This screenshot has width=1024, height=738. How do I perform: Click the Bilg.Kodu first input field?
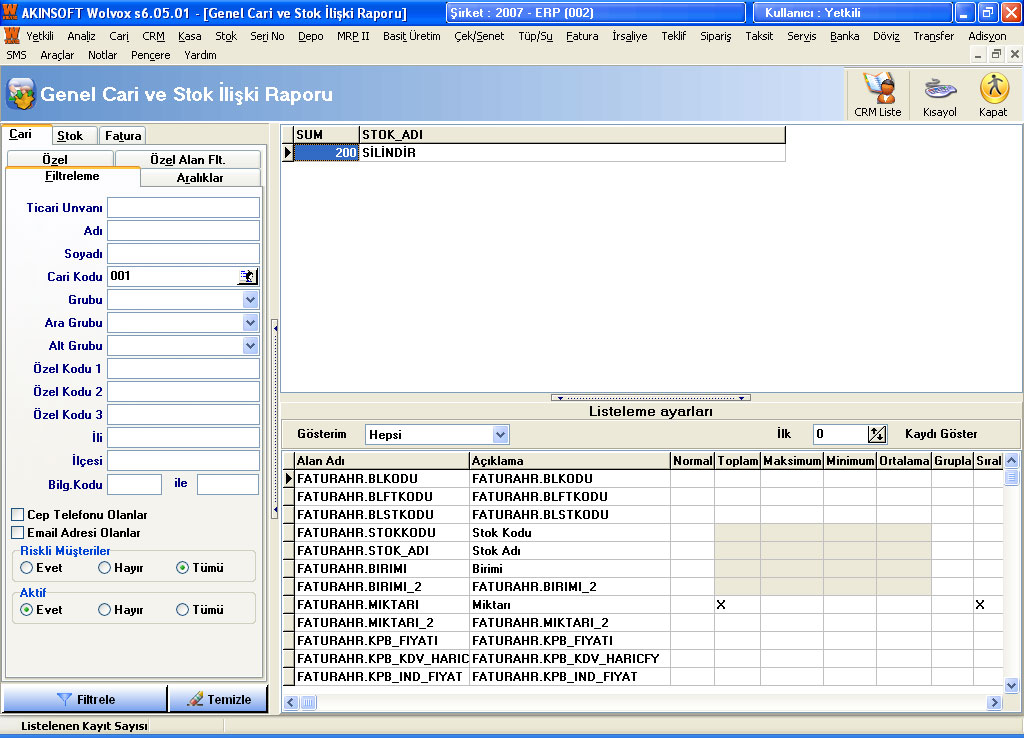[135, 485]
